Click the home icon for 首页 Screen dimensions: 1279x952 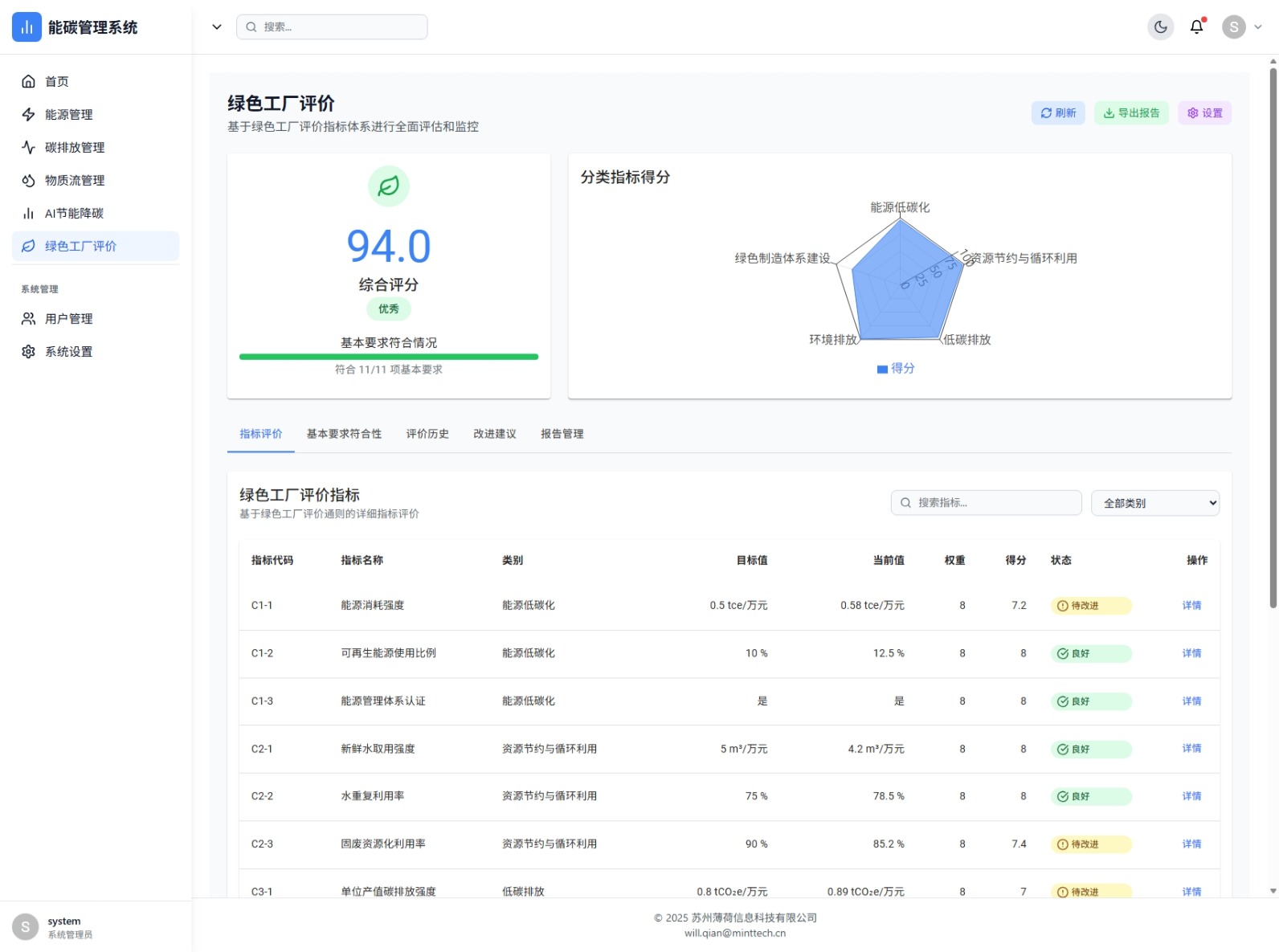click(x=29, y=81)
